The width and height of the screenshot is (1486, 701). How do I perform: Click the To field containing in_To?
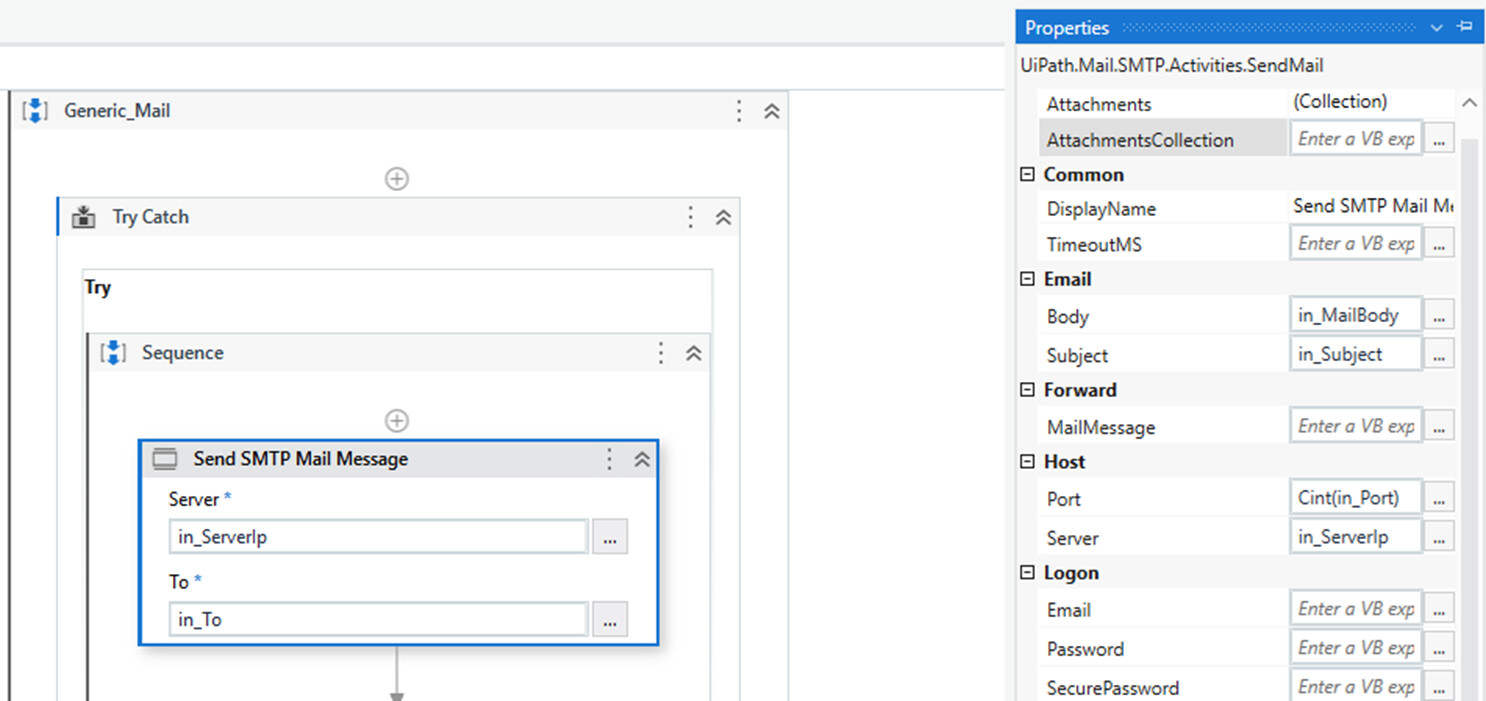378,619
